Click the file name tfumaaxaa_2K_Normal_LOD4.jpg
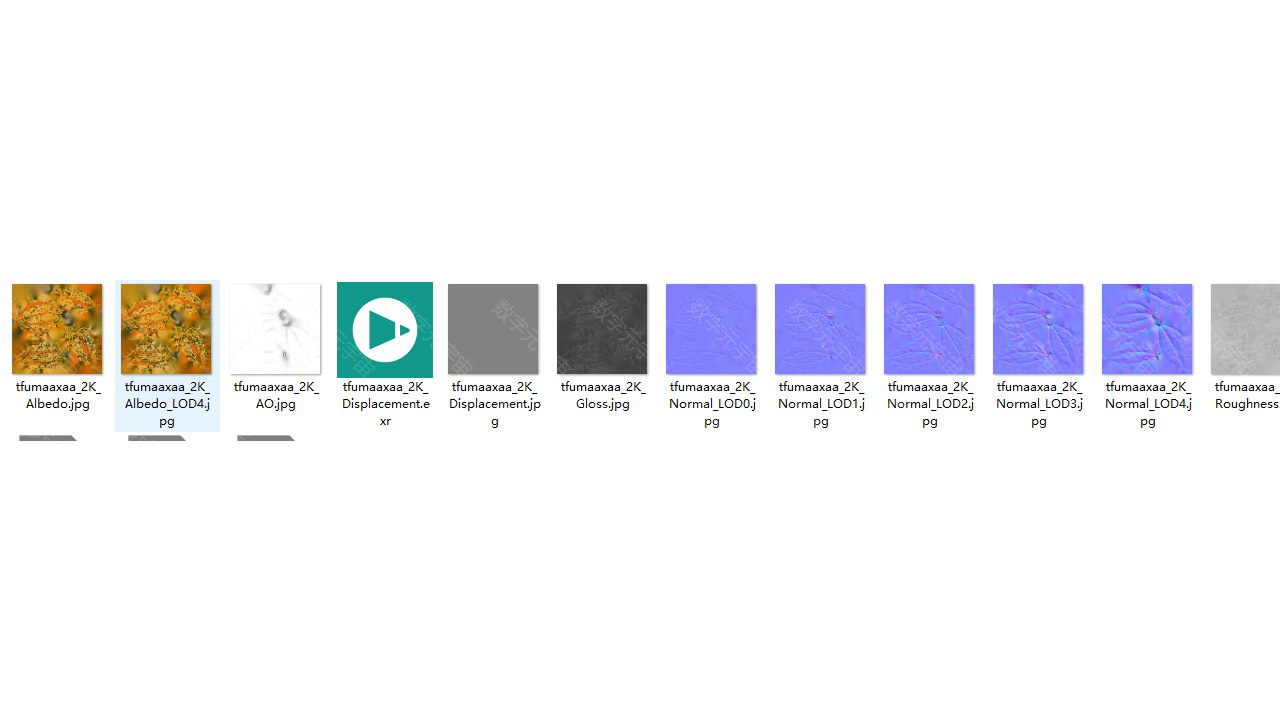The image size is (1280, 720). (x=1148, y=404)
